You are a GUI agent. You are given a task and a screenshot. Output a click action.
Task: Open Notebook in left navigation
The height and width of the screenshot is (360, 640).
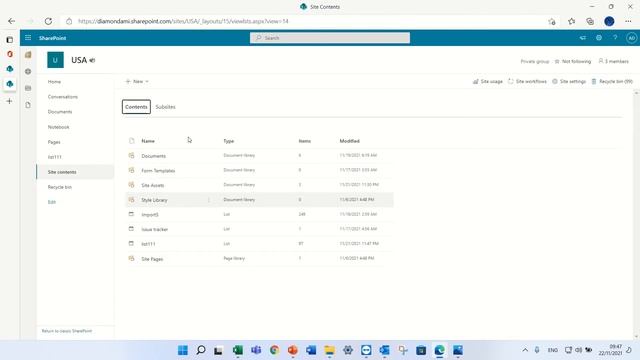tap(58, 127)
